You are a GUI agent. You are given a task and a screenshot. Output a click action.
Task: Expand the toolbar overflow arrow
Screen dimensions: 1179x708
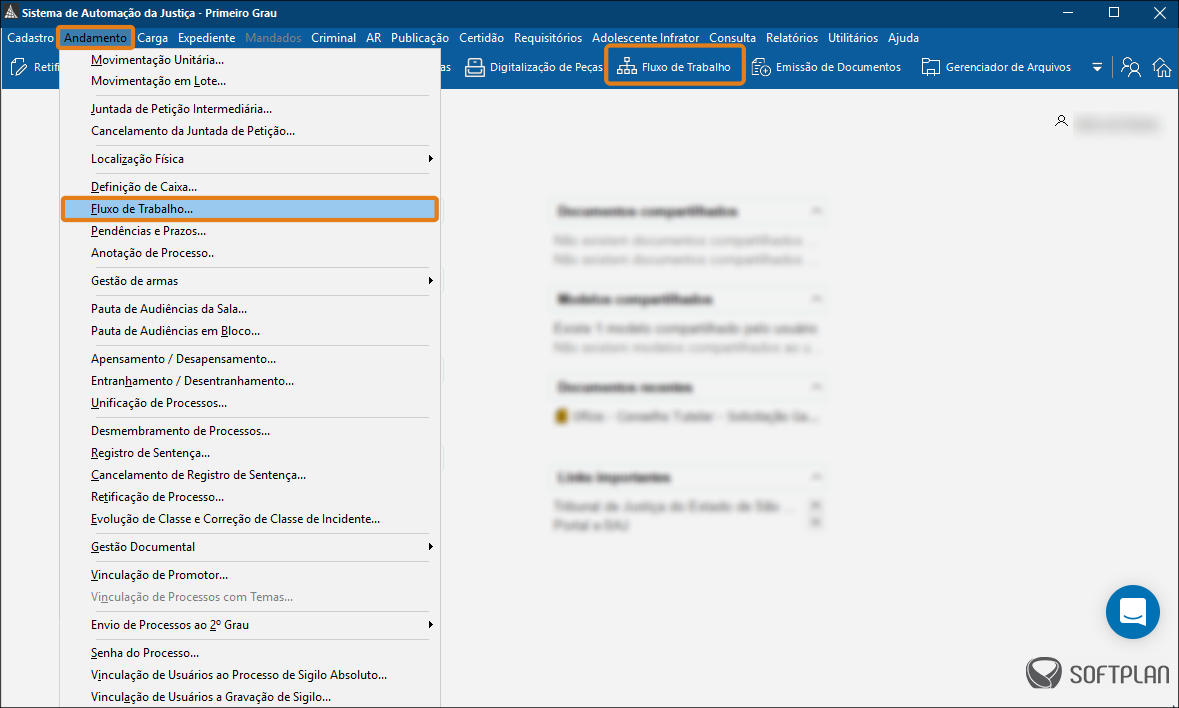[1097, 67]
